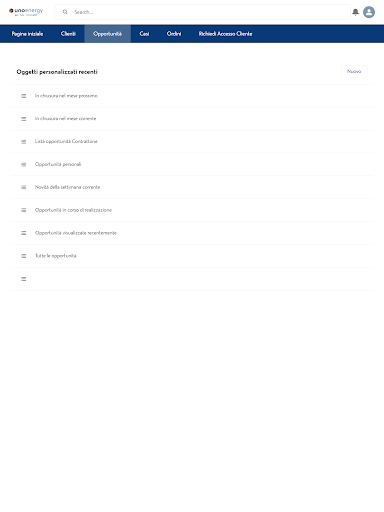This screenshot has height=512, width=384.
Task: Click list icon beside 'Opportunità personali'
Action: [24, 164]
